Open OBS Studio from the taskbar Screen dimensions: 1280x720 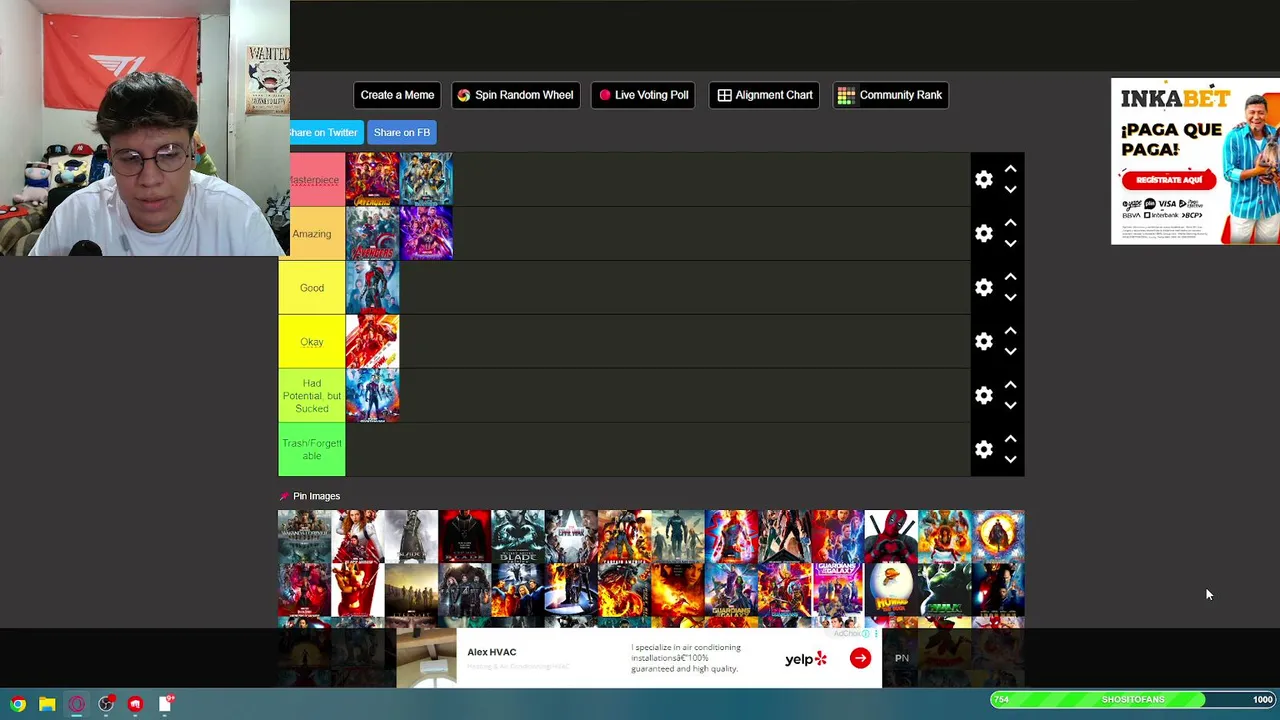[106, 704]
